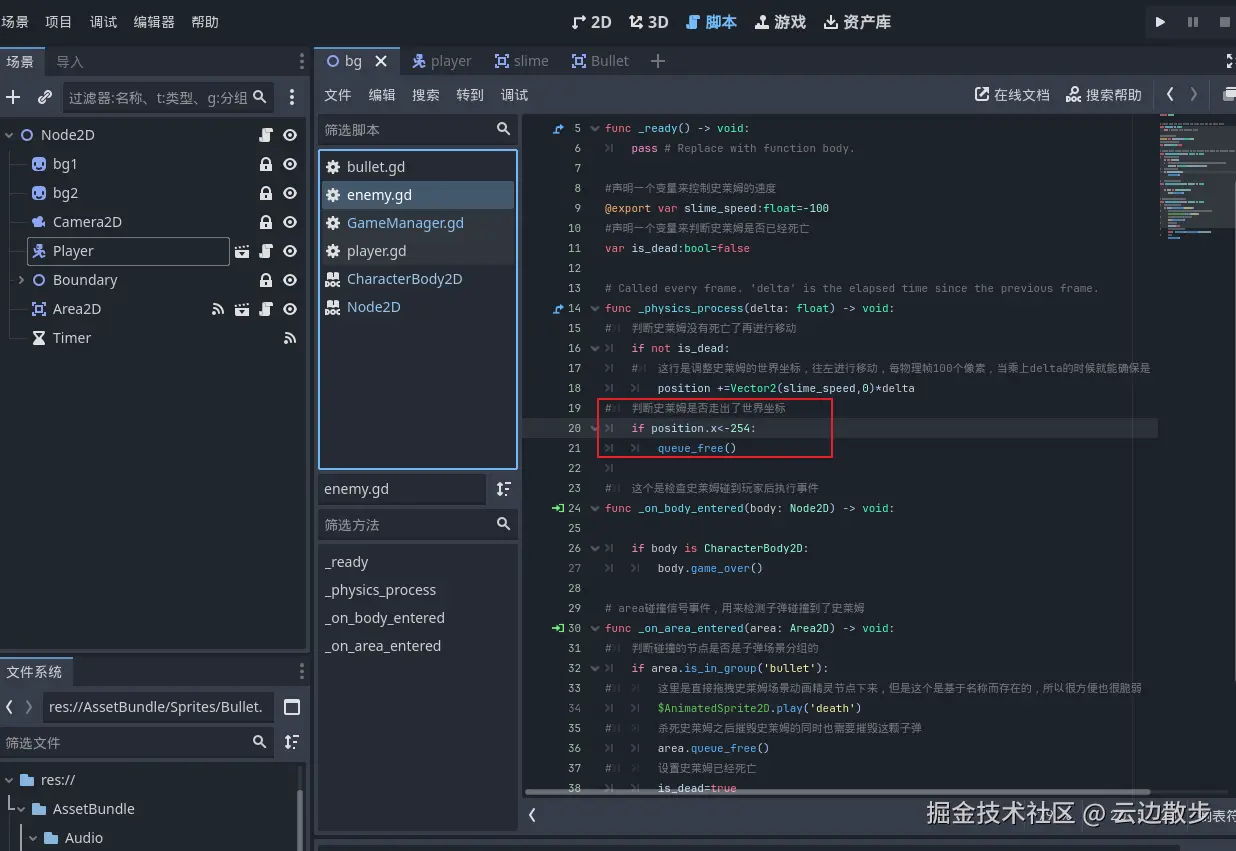The width and height of the screenshot is (1236, 851).
Task: Open 在线文档 online docs
Action: tap(1012, 94)
